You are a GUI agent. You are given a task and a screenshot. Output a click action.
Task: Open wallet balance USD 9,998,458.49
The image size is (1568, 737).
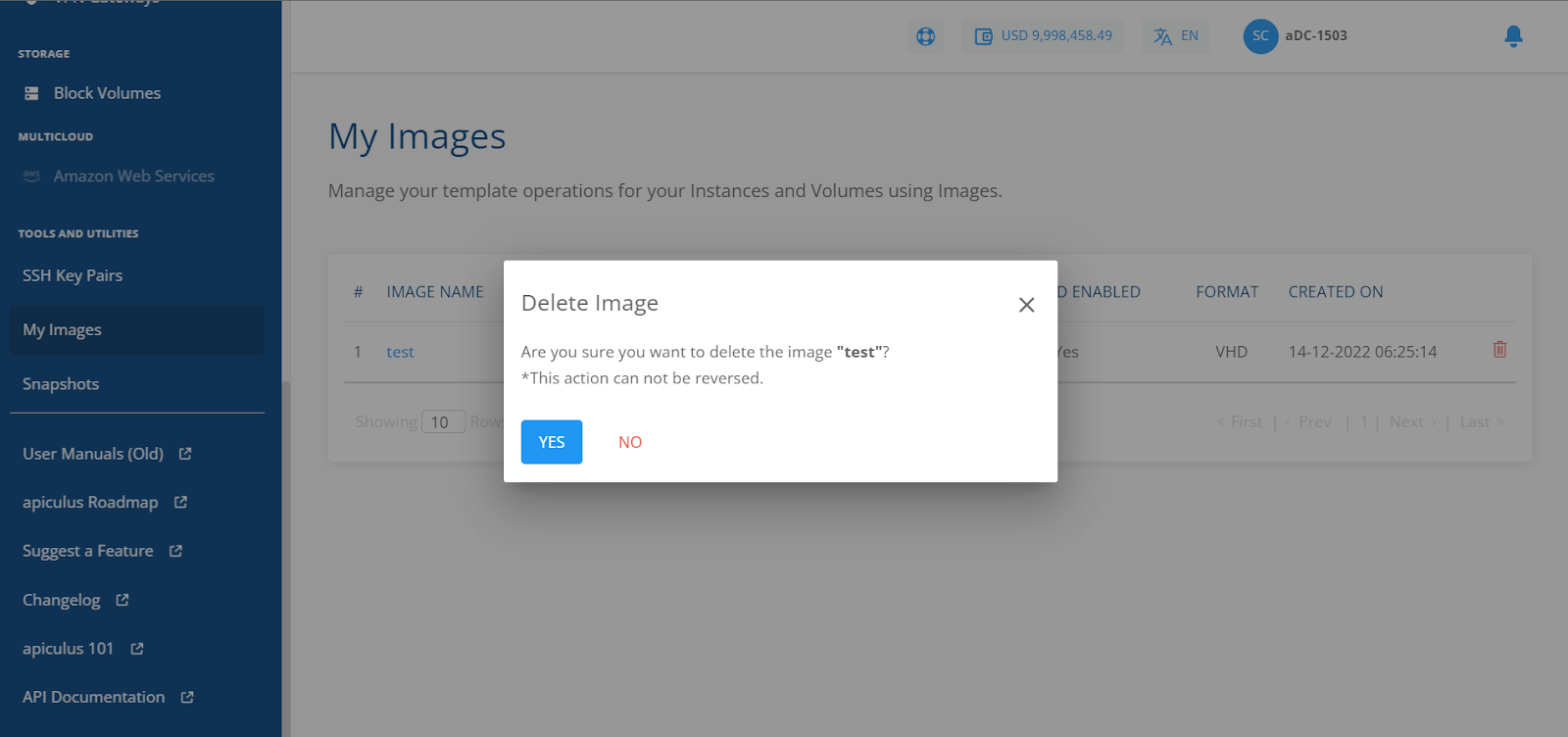pos(1043,36)
